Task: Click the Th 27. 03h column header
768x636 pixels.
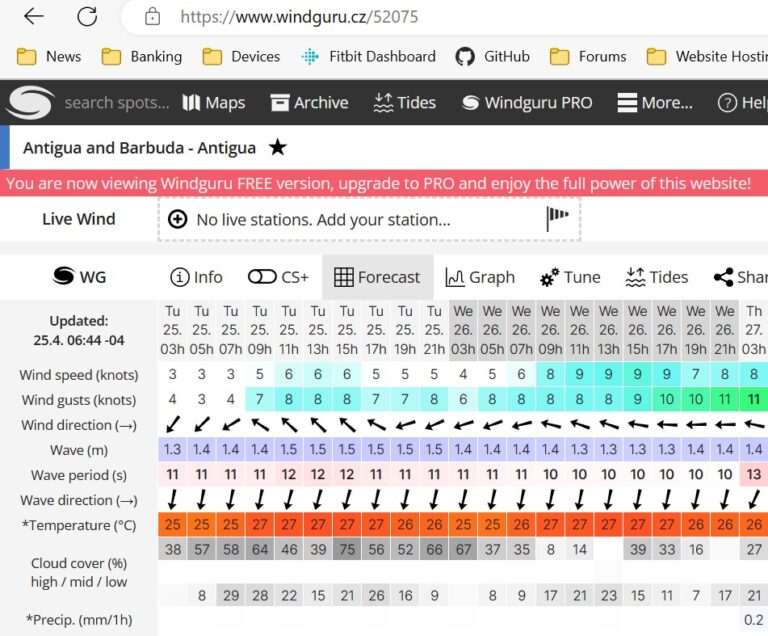Action: (x=754, y=330)
